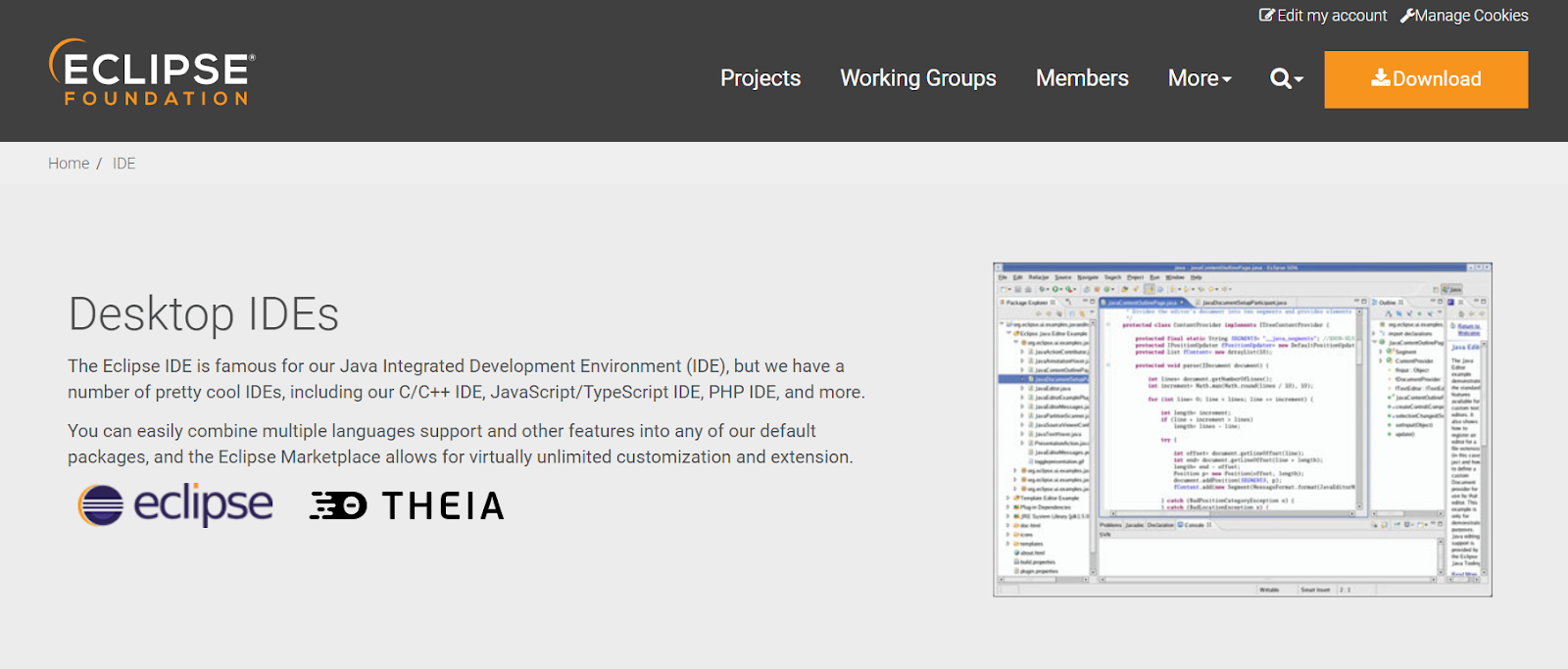1568x669 pixels.
Task: Click the IDE breadcrumb
Action: click(123, 164)
